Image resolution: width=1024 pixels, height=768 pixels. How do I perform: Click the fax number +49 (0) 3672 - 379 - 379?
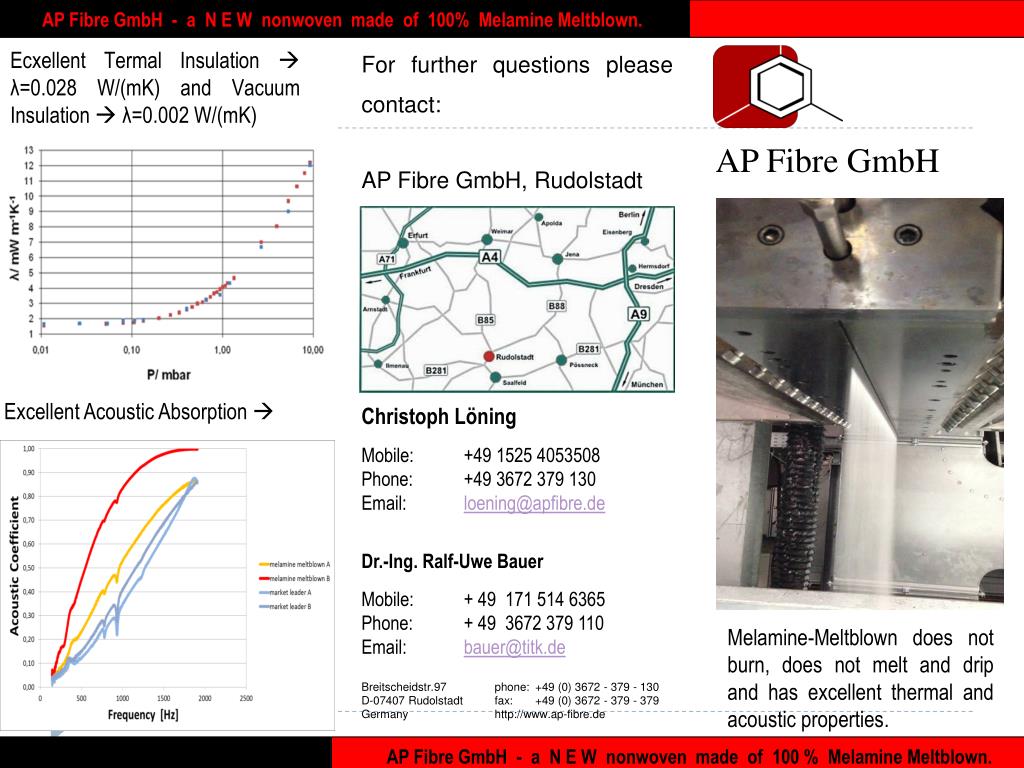pyautogui.click(x=597, y=701)
